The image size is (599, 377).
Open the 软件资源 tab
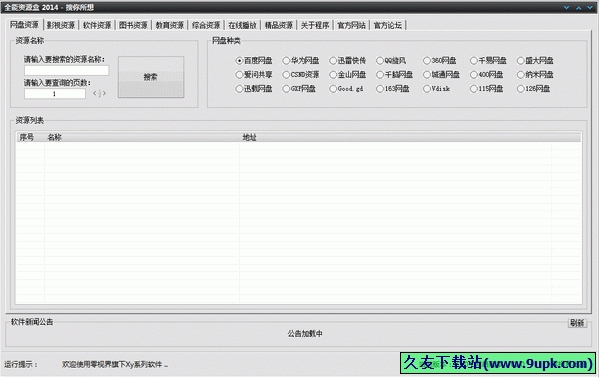click(97, 25)
